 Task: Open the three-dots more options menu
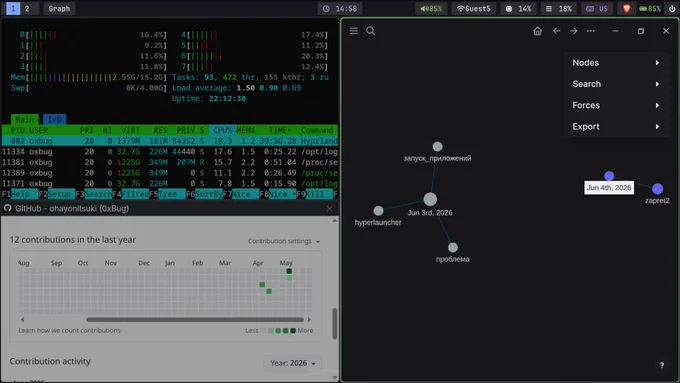(591, 31)
